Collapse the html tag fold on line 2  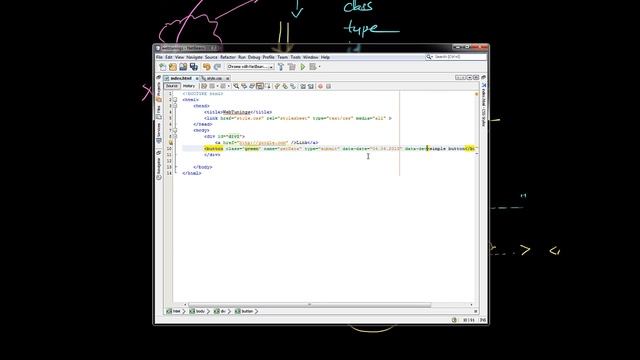[x=175, y=100]
